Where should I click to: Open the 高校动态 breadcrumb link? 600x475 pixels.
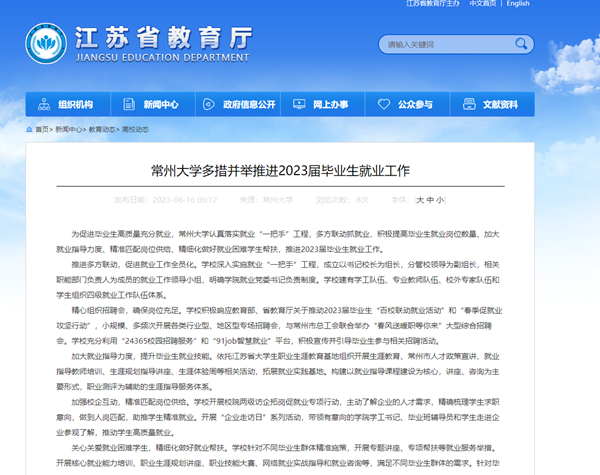click(134, 129)
